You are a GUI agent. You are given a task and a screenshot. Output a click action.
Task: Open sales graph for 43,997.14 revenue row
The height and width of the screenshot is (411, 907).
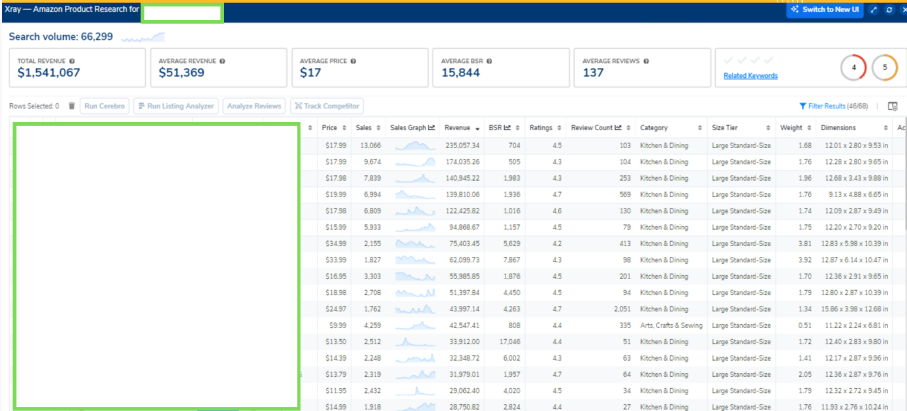(x=415, y=309)
